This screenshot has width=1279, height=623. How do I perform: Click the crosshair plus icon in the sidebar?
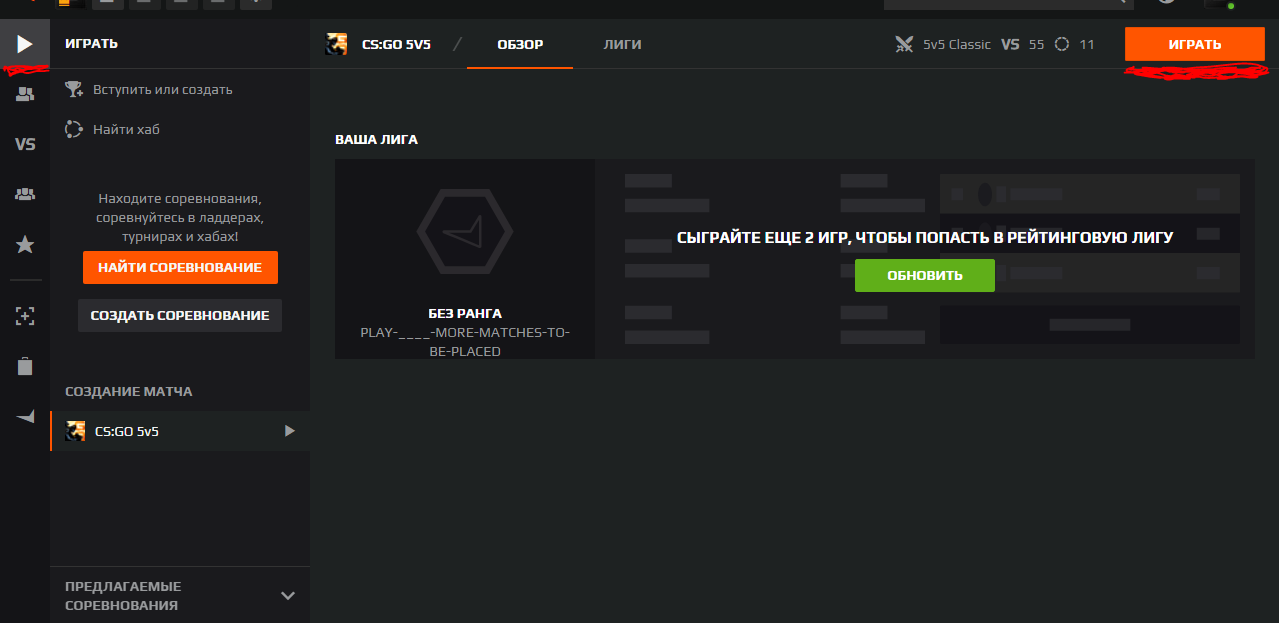25,316
